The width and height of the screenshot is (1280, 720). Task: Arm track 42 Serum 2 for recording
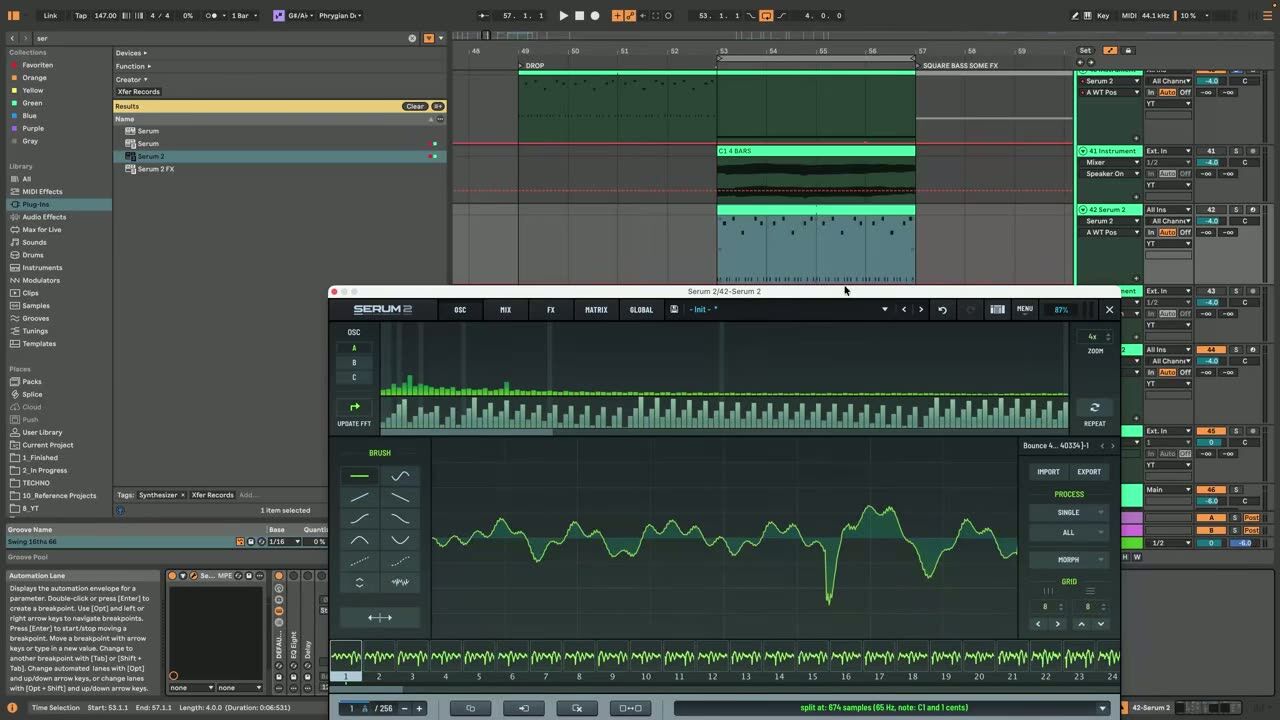coord(1253,210)
